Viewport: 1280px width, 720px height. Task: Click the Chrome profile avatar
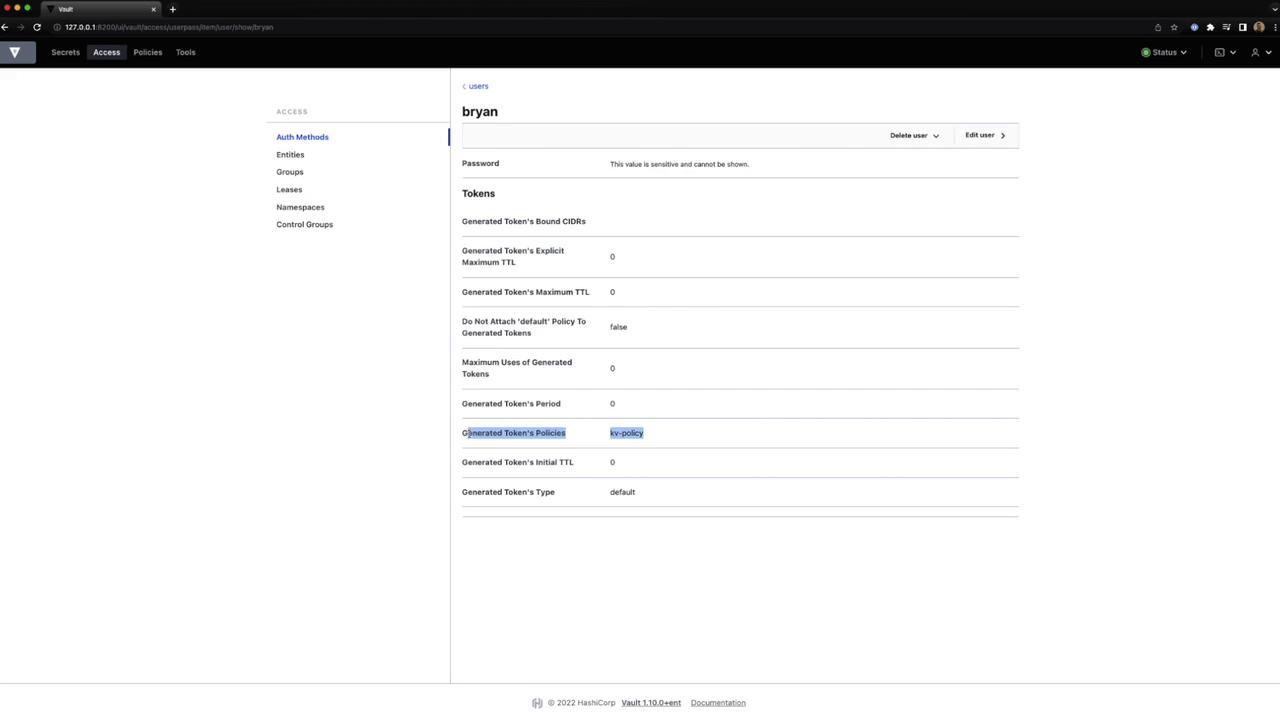[1259, 27]
